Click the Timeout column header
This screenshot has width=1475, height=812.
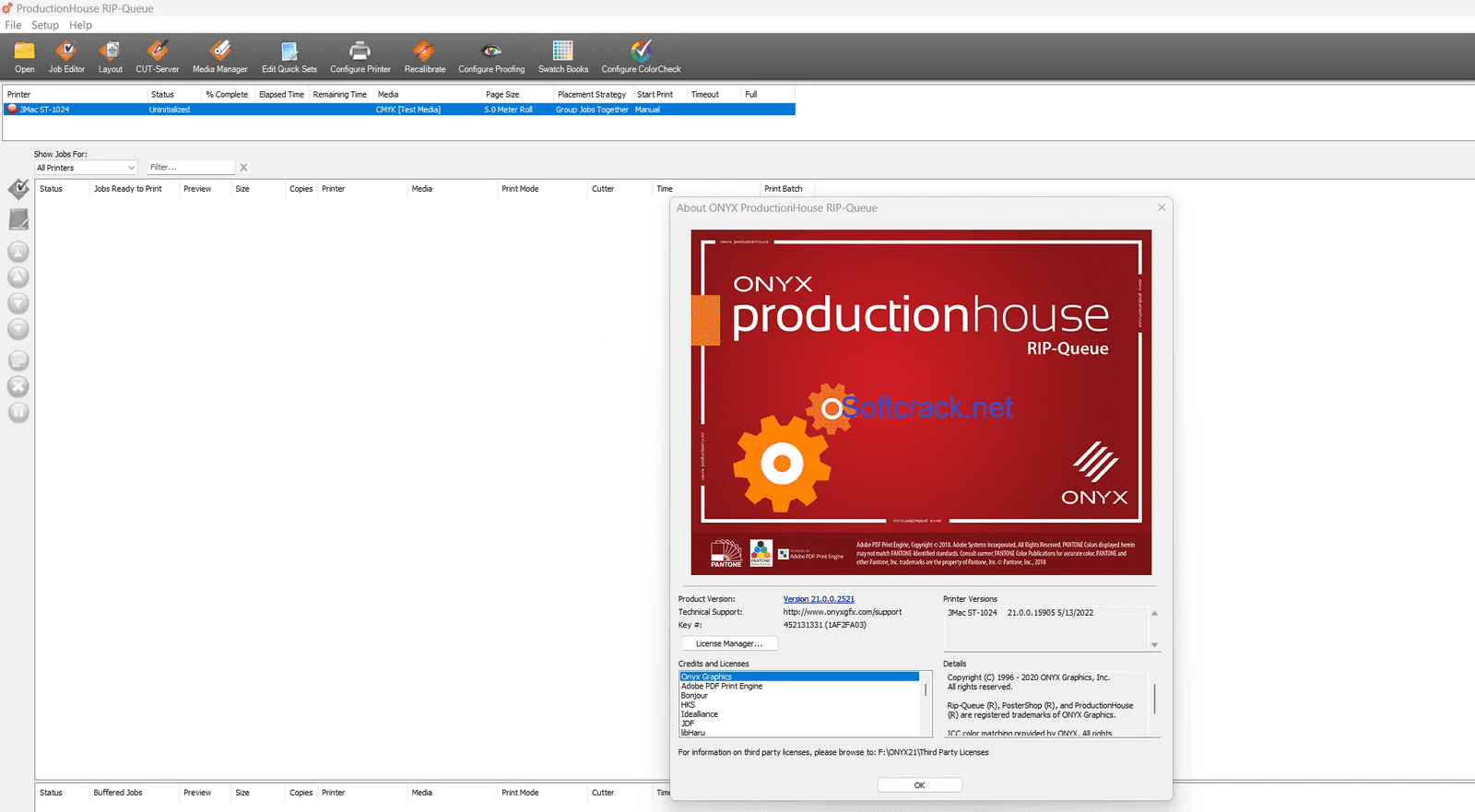point(705,94)
